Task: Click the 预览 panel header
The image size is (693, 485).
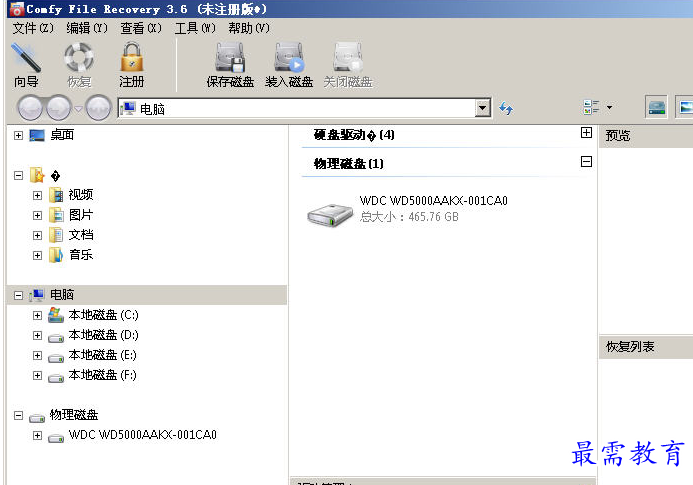Action: tap(617, 135)
